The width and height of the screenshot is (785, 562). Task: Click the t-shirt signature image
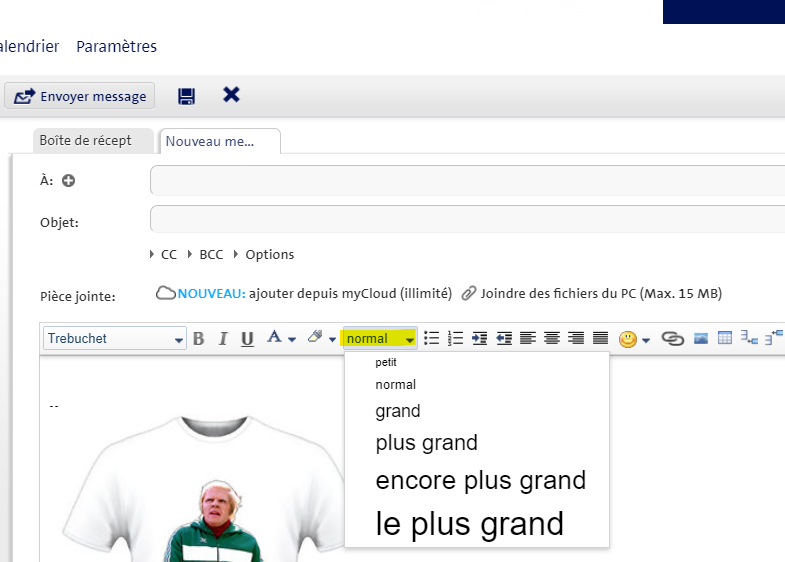tap(205, 488)
